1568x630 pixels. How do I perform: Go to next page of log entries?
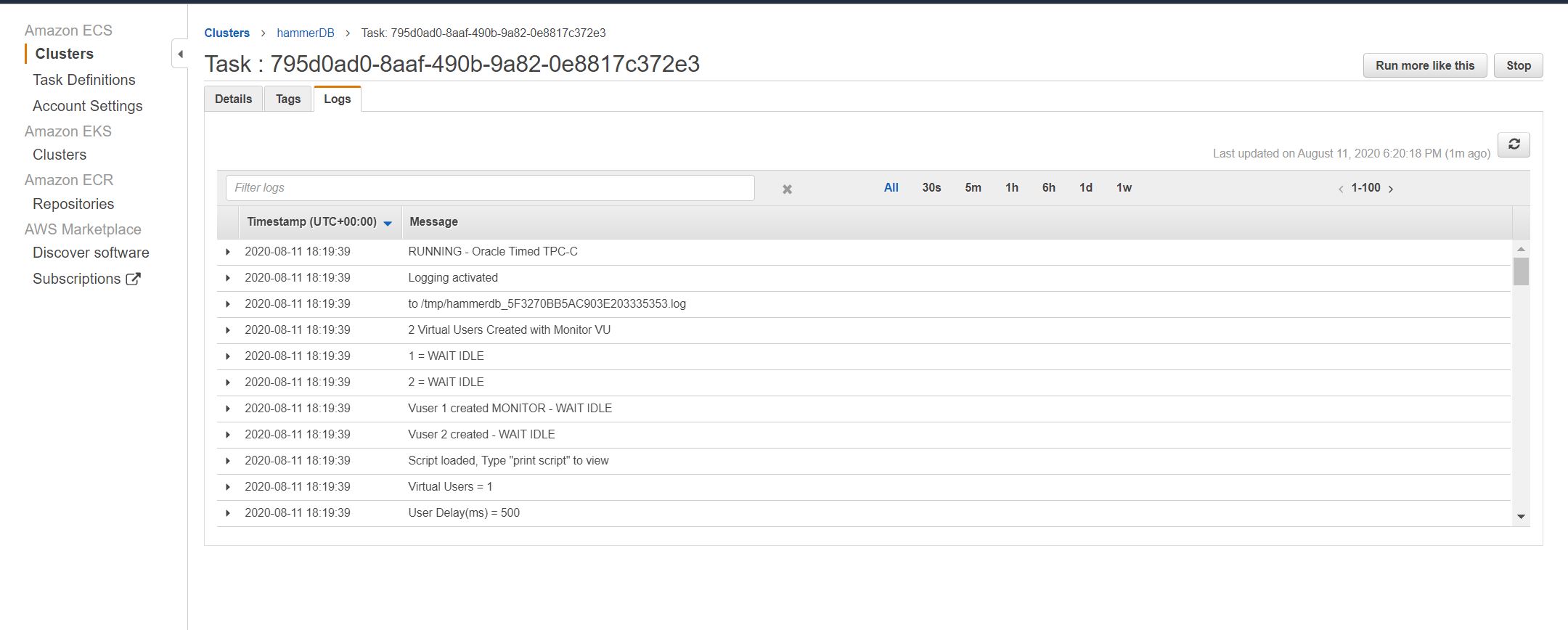click(1391, 189)
